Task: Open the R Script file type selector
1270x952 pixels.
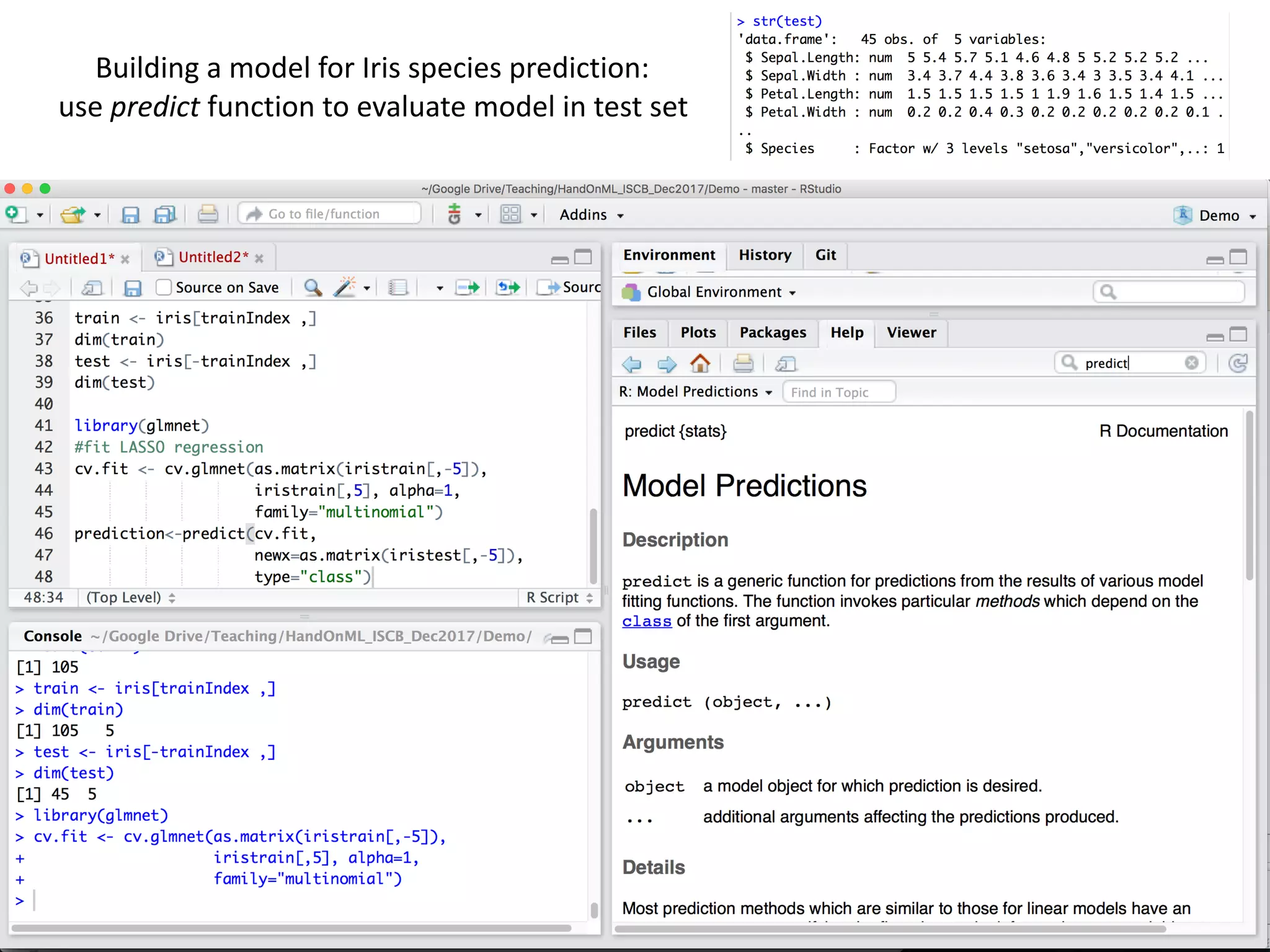Action: pos(559,597)
